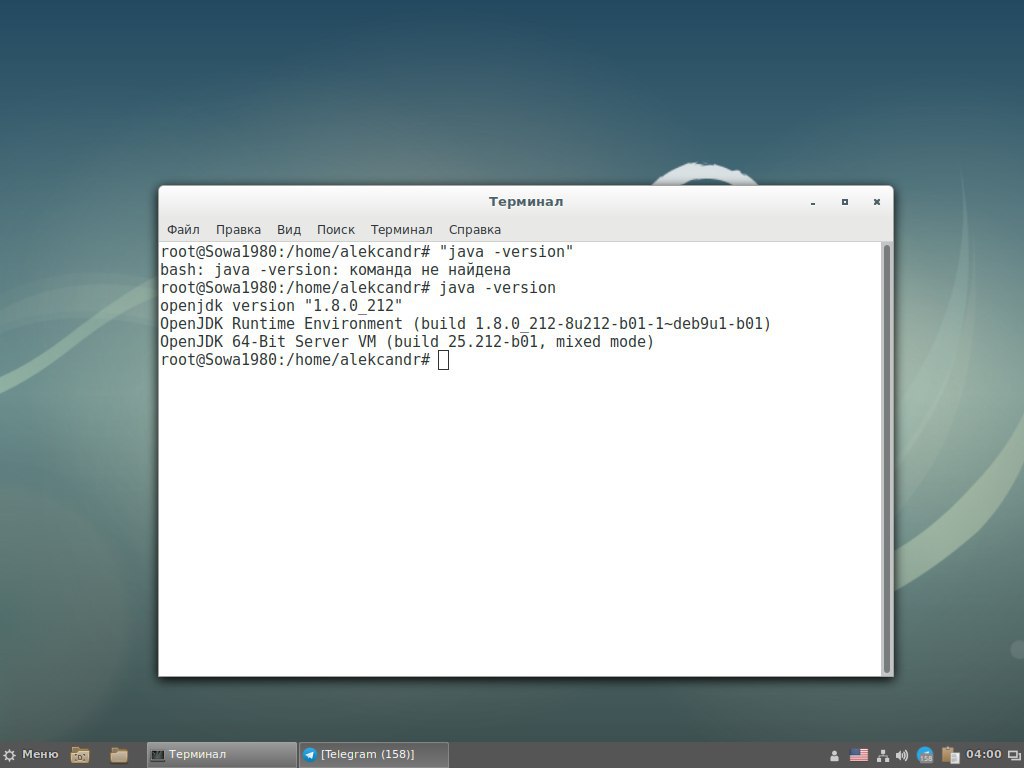Open the Терминал menu in the menu bar

point(402,230)
